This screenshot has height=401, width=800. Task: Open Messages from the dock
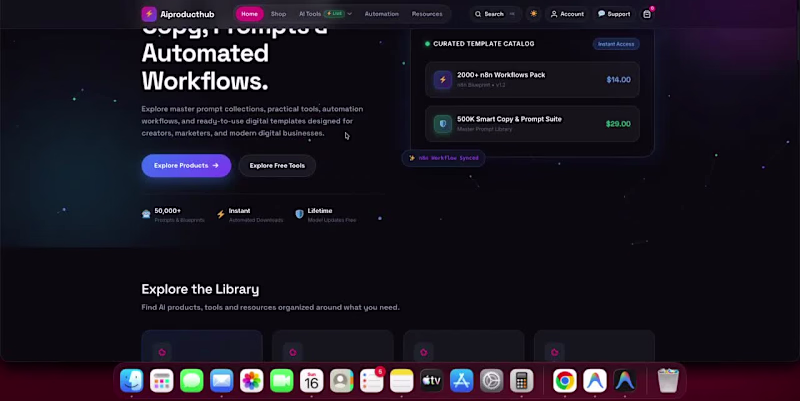[x=192, y=381]
